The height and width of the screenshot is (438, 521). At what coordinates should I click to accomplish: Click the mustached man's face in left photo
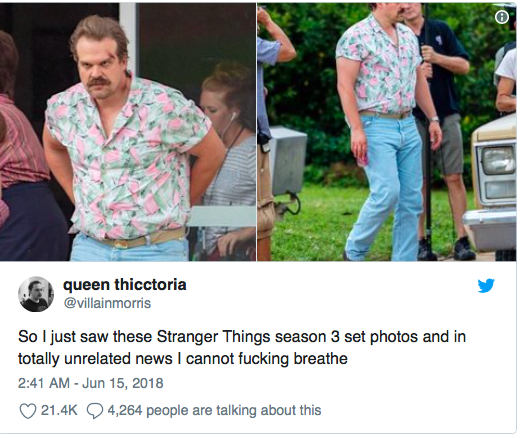click(x=99, y=72)
